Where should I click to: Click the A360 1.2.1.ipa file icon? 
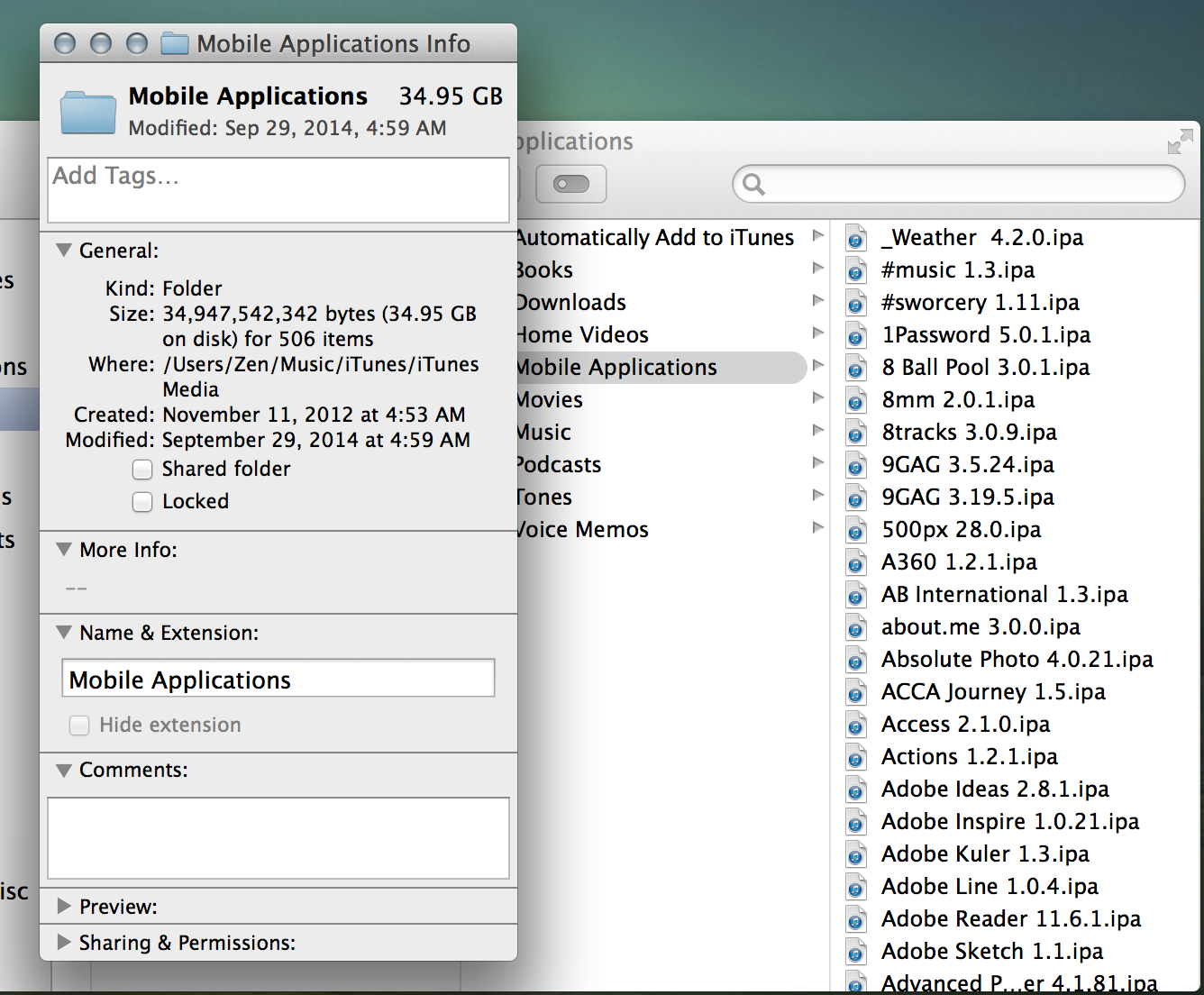pyautogui.click(x=855, y=563)
